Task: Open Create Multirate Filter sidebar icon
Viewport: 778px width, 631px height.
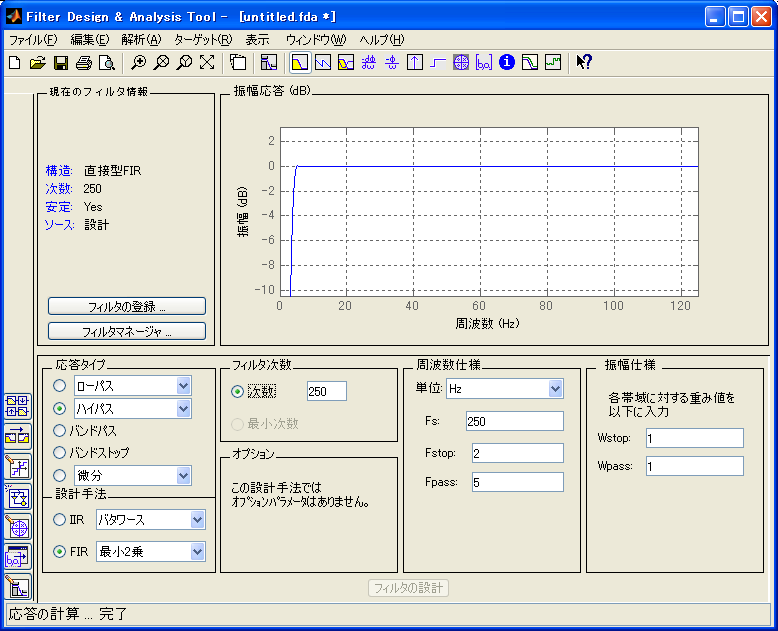Action: (17, 406)
